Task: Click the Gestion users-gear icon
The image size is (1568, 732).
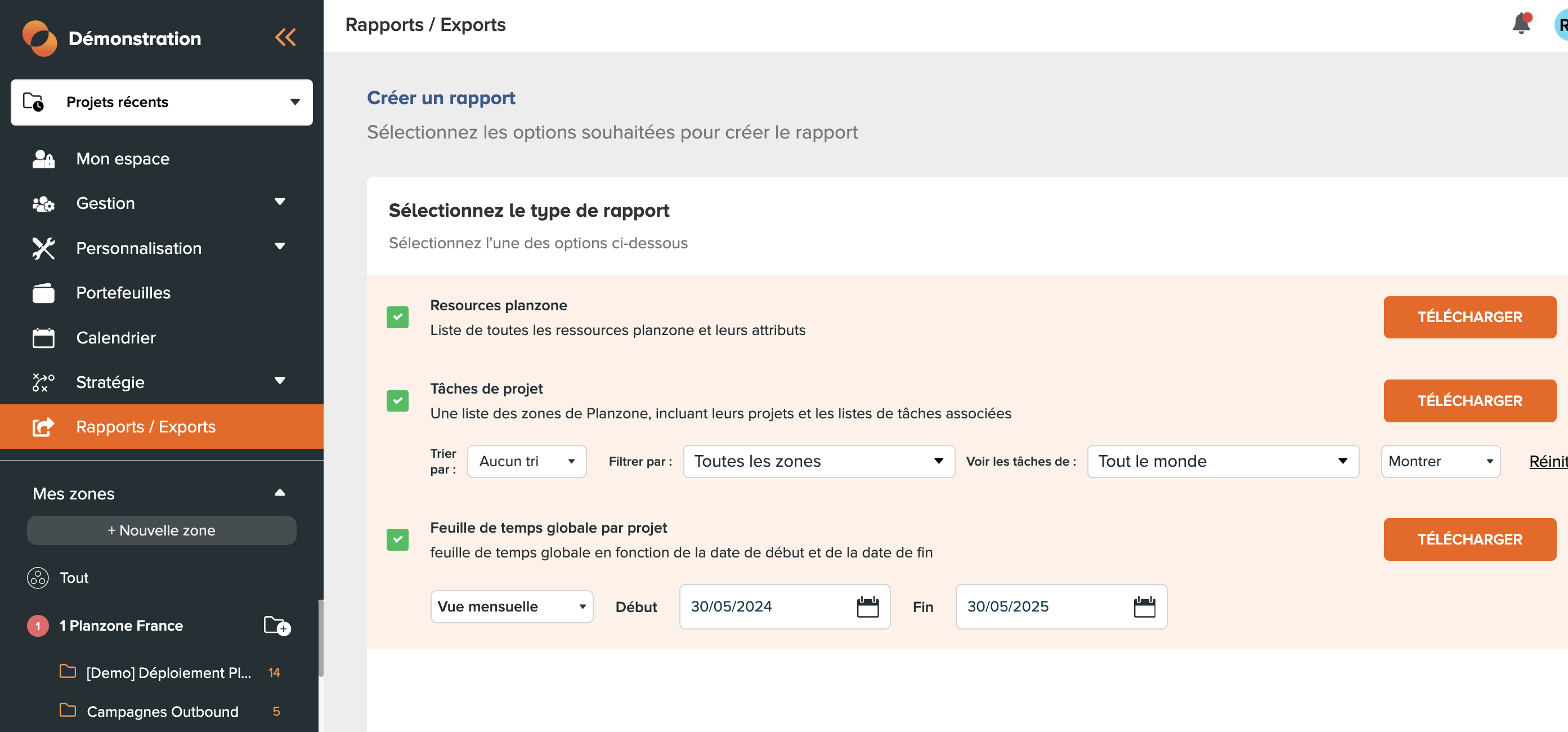Action: [x=43, y=203]
